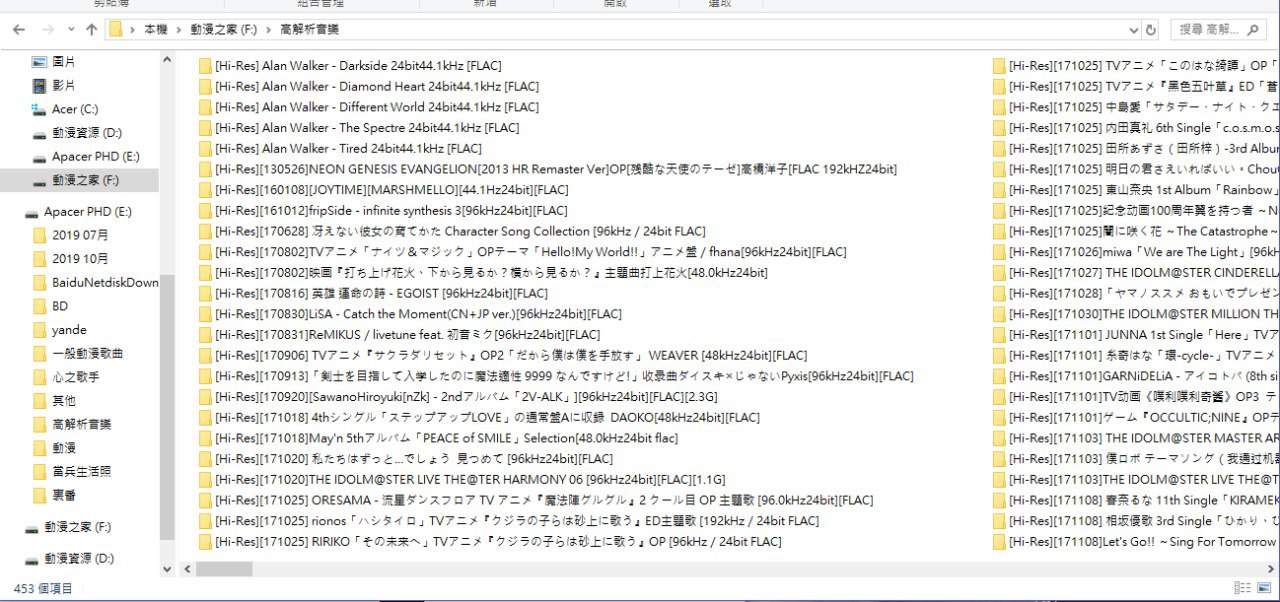Refresh the current folder view
Viewport: 1280px width, 602px height.
pos(1151,30)
